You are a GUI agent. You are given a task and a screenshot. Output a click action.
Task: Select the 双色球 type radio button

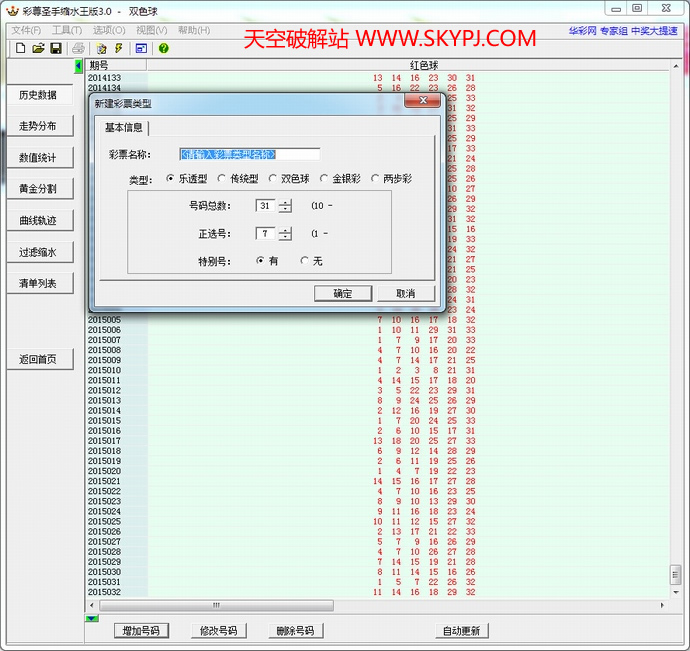pos(273,179)
